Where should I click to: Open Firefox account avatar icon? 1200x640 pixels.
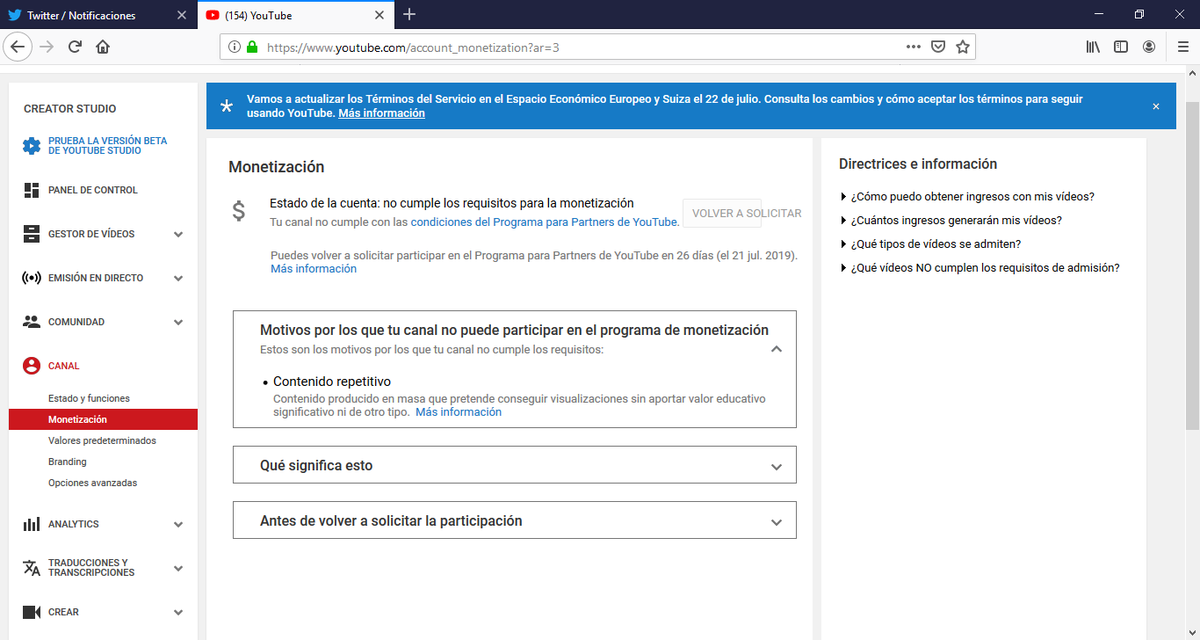[1149, 47]
